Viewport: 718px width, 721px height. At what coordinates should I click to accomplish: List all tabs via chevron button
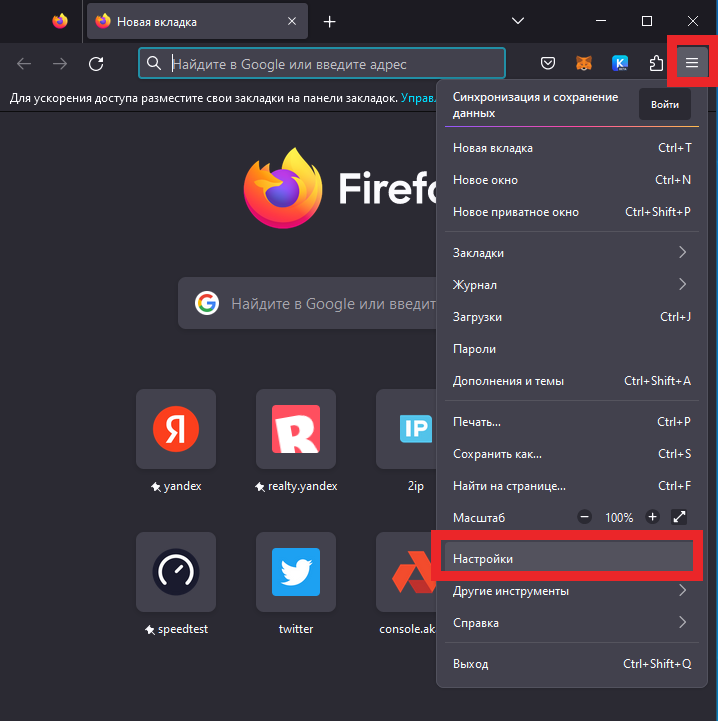coord(518,21)
